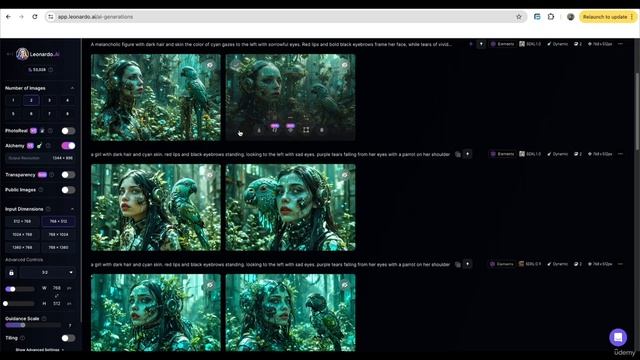Adjust the Guidance Scale slider
This screenshot has width=640, height=360.
tap(33, 325)
